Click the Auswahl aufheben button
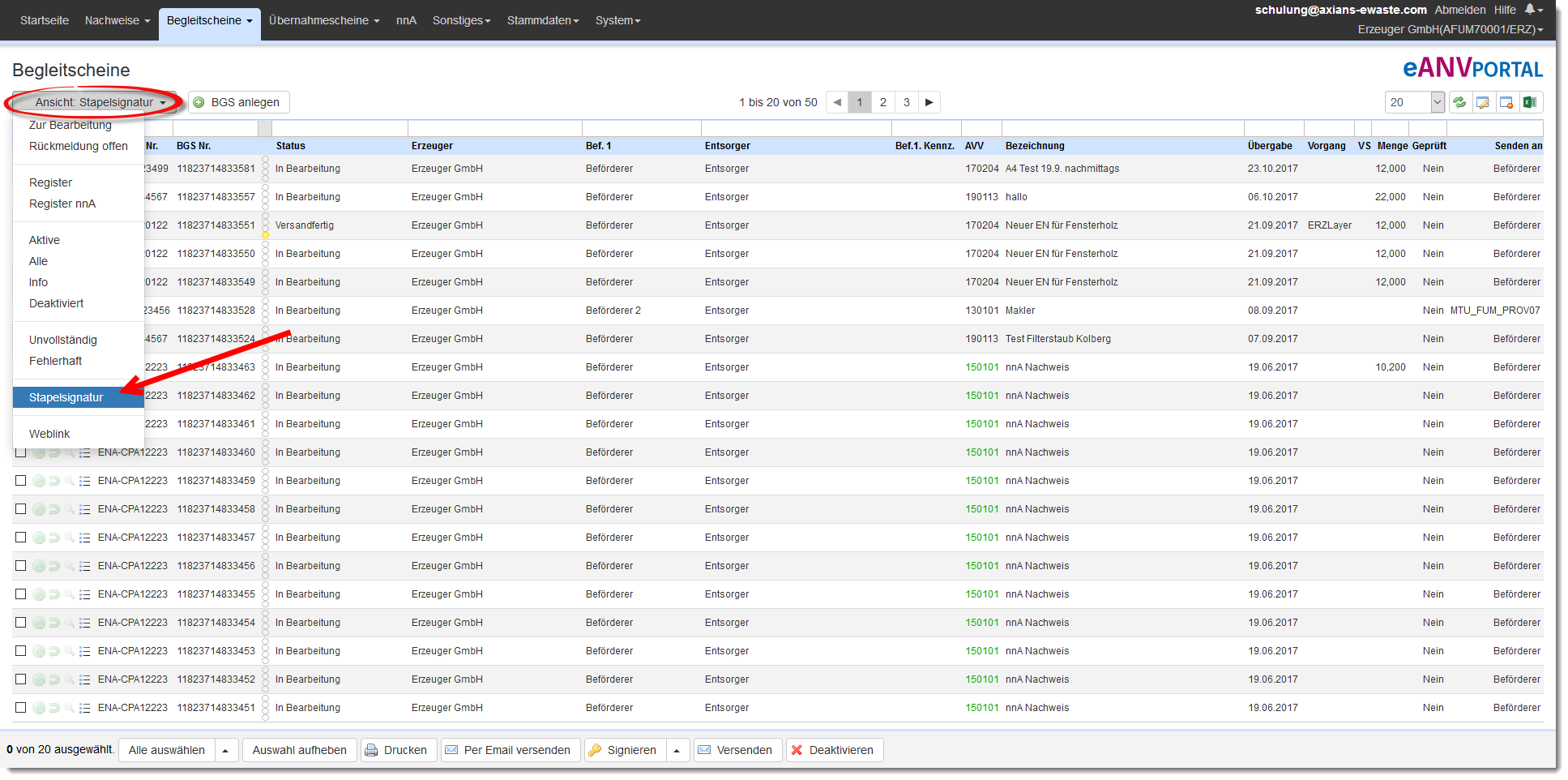This screenshot has width=1568, height=780. (x=299, y=750)
